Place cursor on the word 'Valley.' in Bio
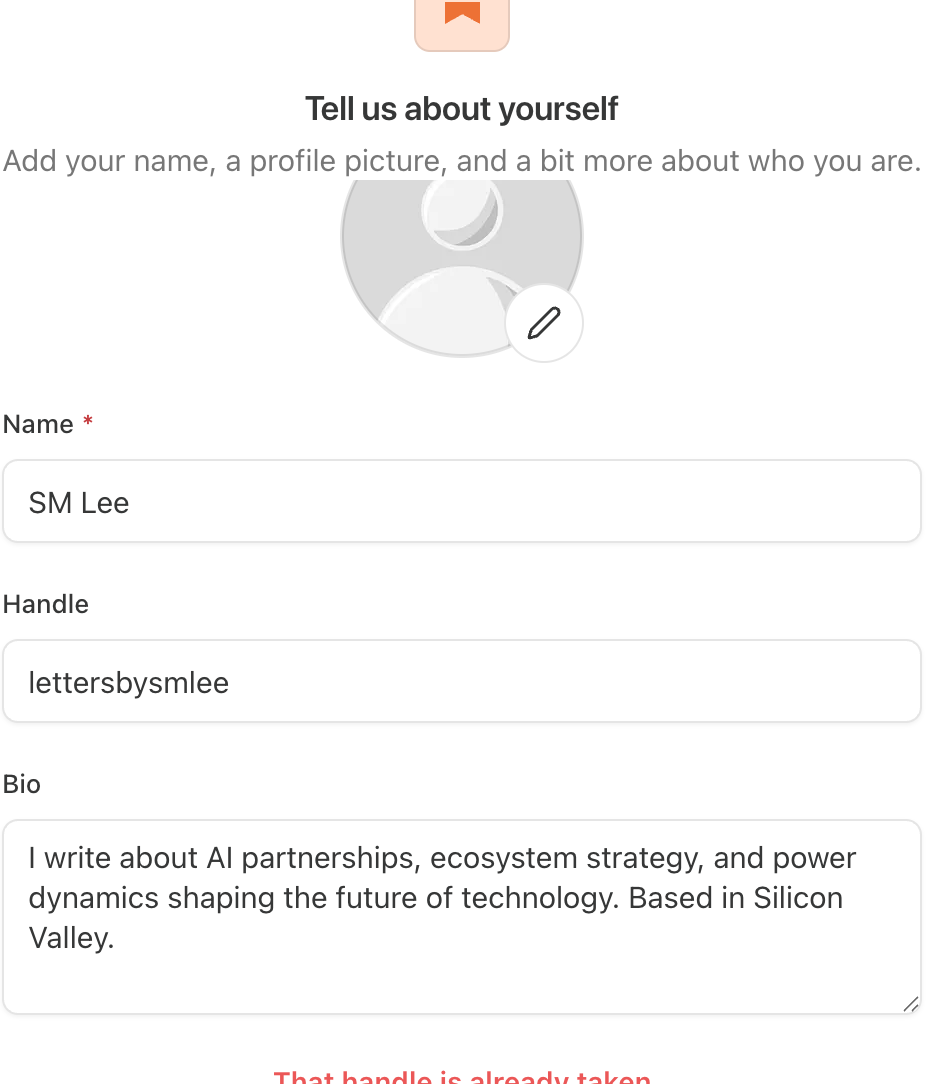Screen dimensions: 946x1084 click(71, 938)
